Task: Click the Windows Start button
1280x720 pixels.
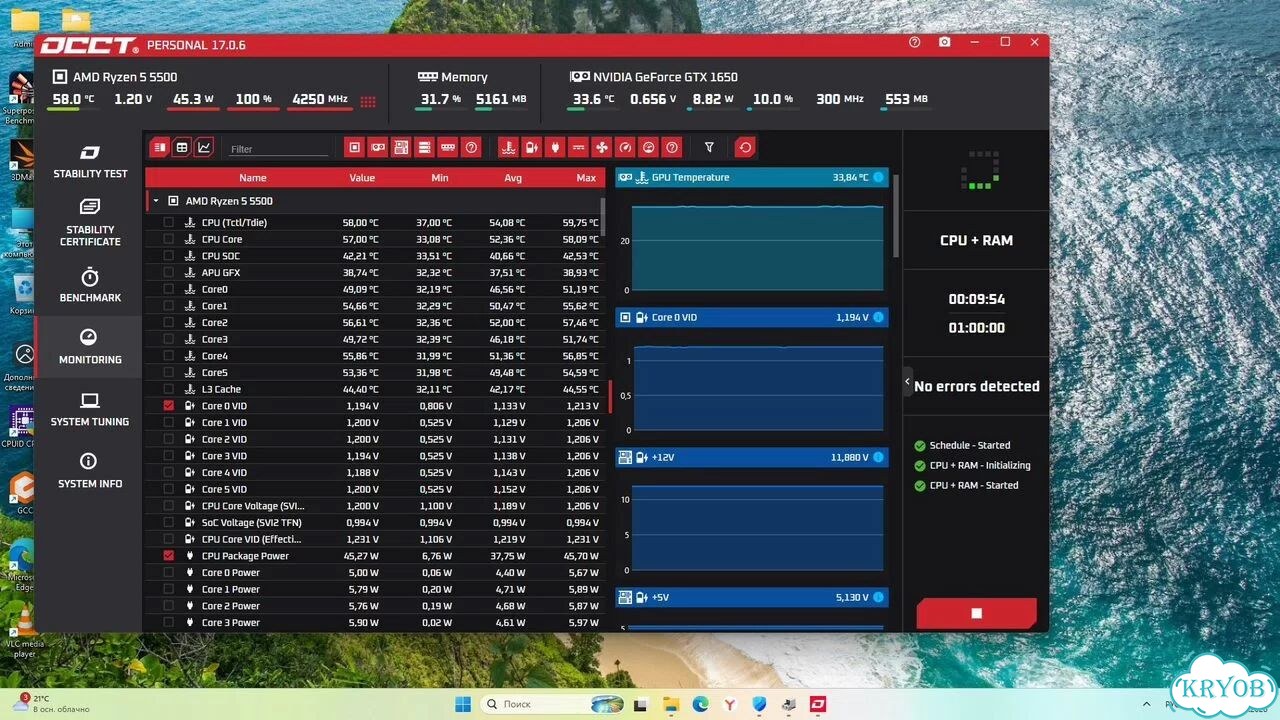Action: point(463,705)
